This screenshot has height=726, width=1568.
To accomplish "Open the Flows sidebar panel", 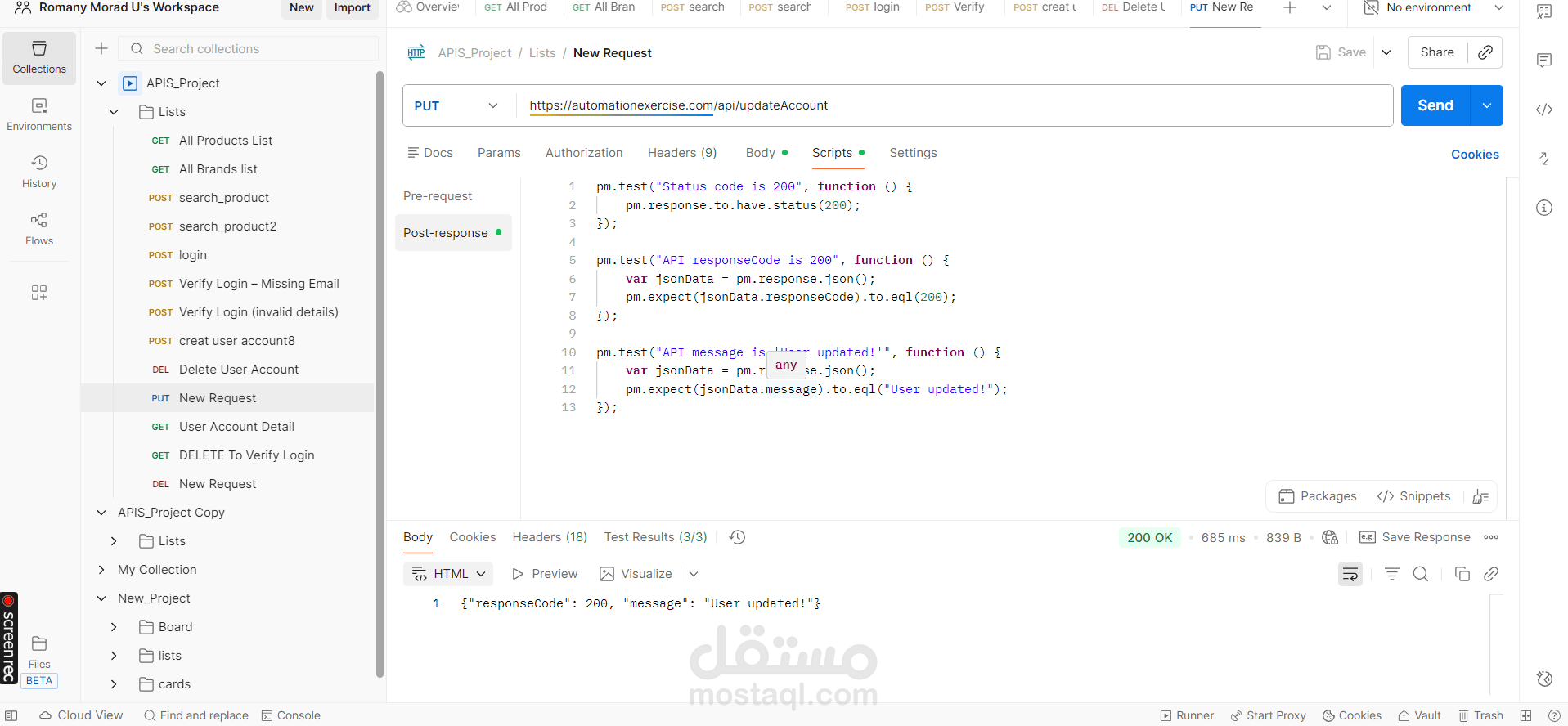I will tap(39, 230).
